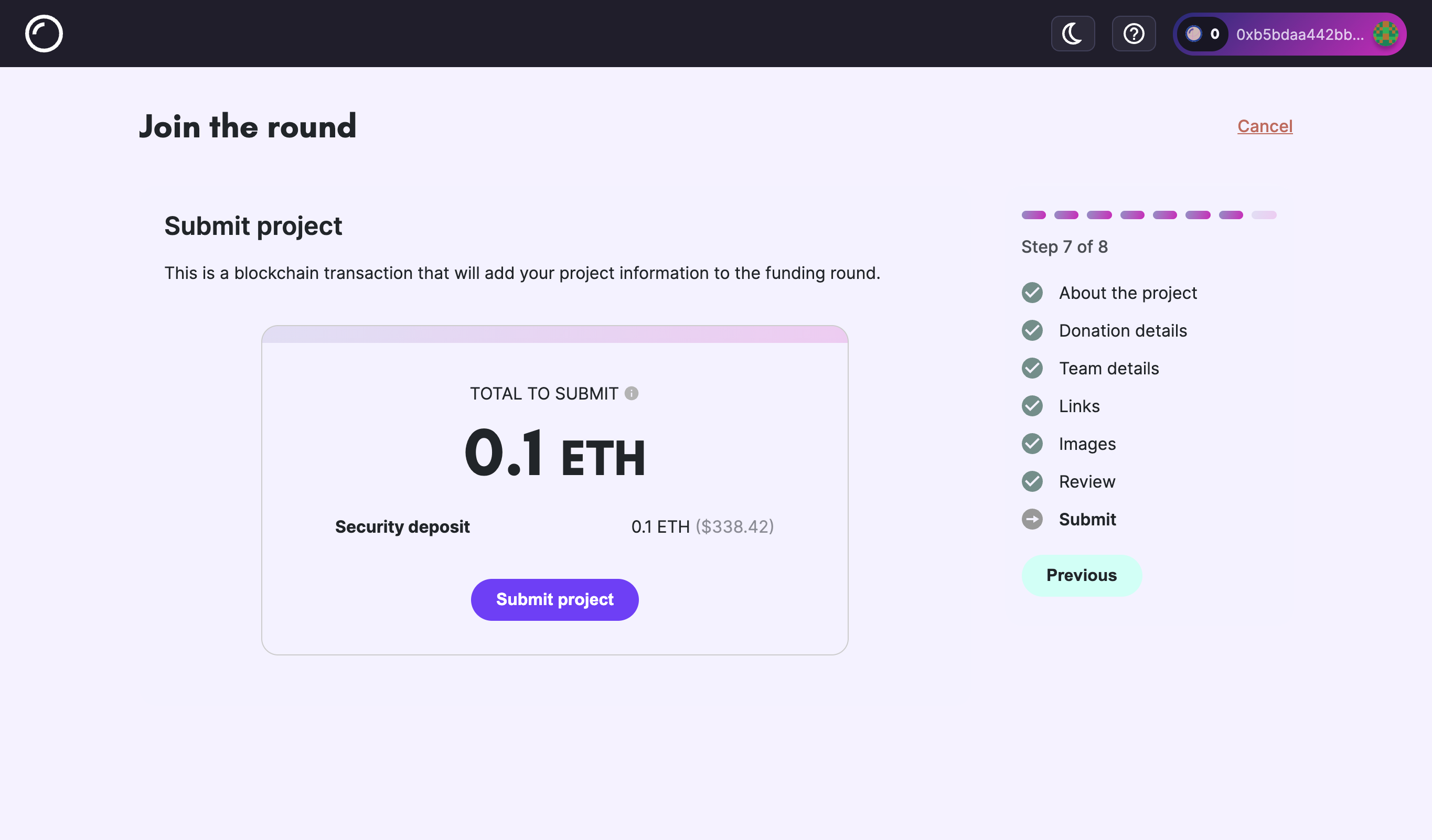
Task: Click the wallet balance token icon
Action: (x=1193, y=34)
